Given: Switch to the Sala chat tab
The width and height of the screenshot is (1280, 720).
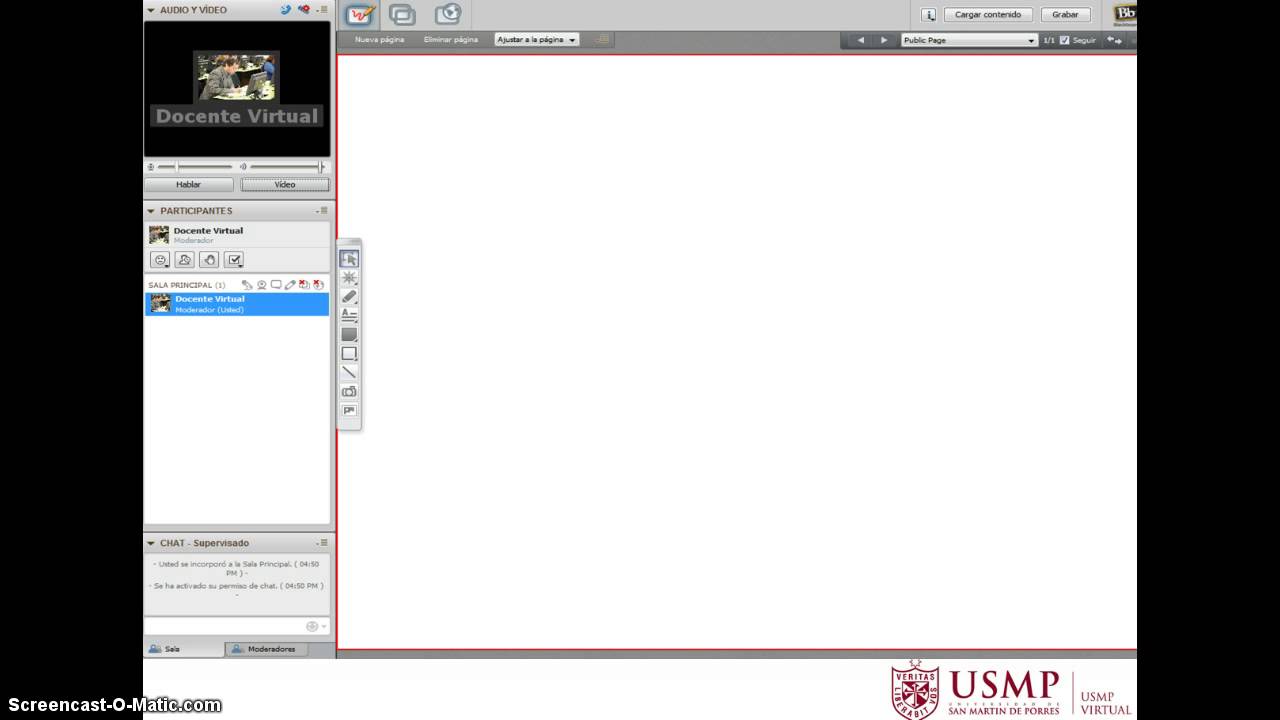Looking at the screenshot, I should pyautogui.click(x=185, y=649).
